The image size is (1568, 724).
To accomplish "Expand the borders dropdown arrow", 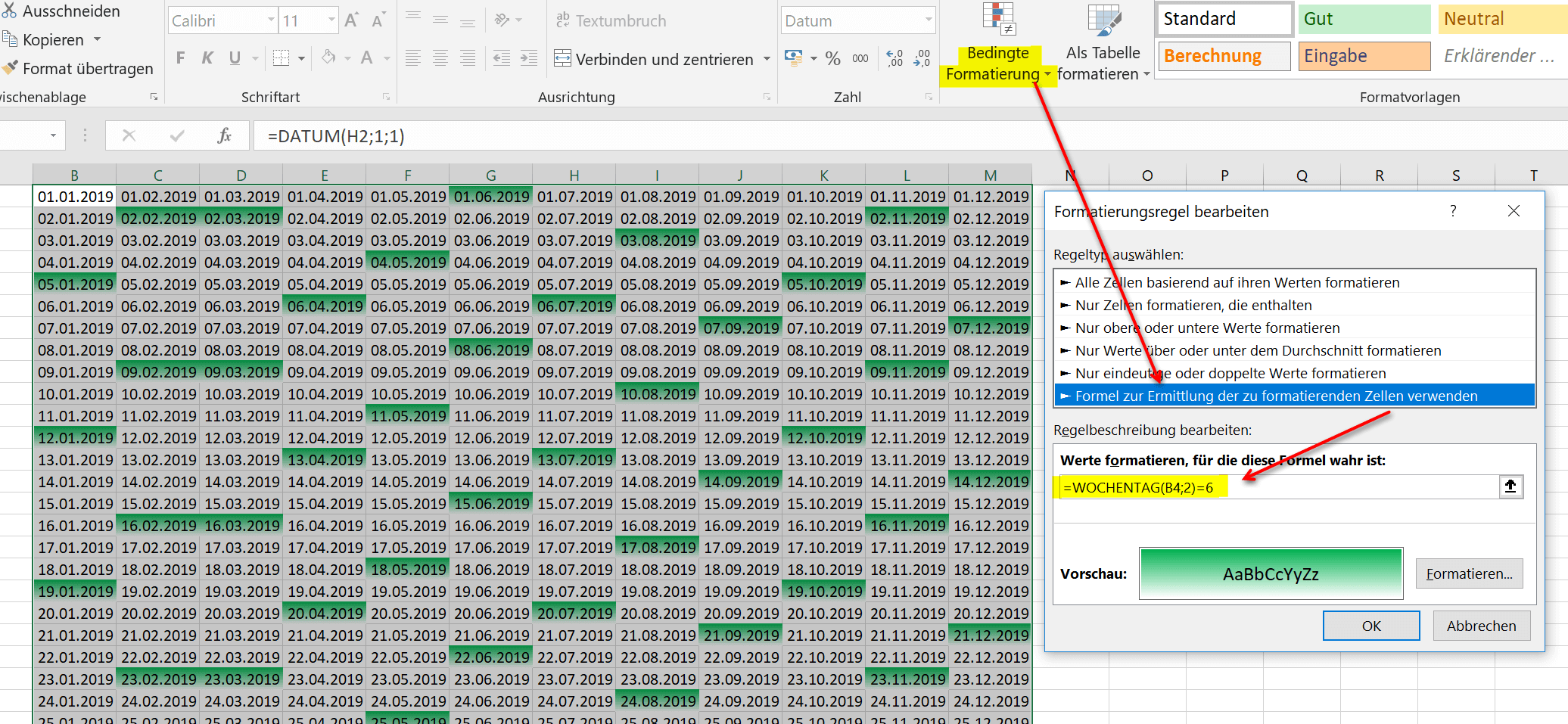I will (x=301, y=58).
